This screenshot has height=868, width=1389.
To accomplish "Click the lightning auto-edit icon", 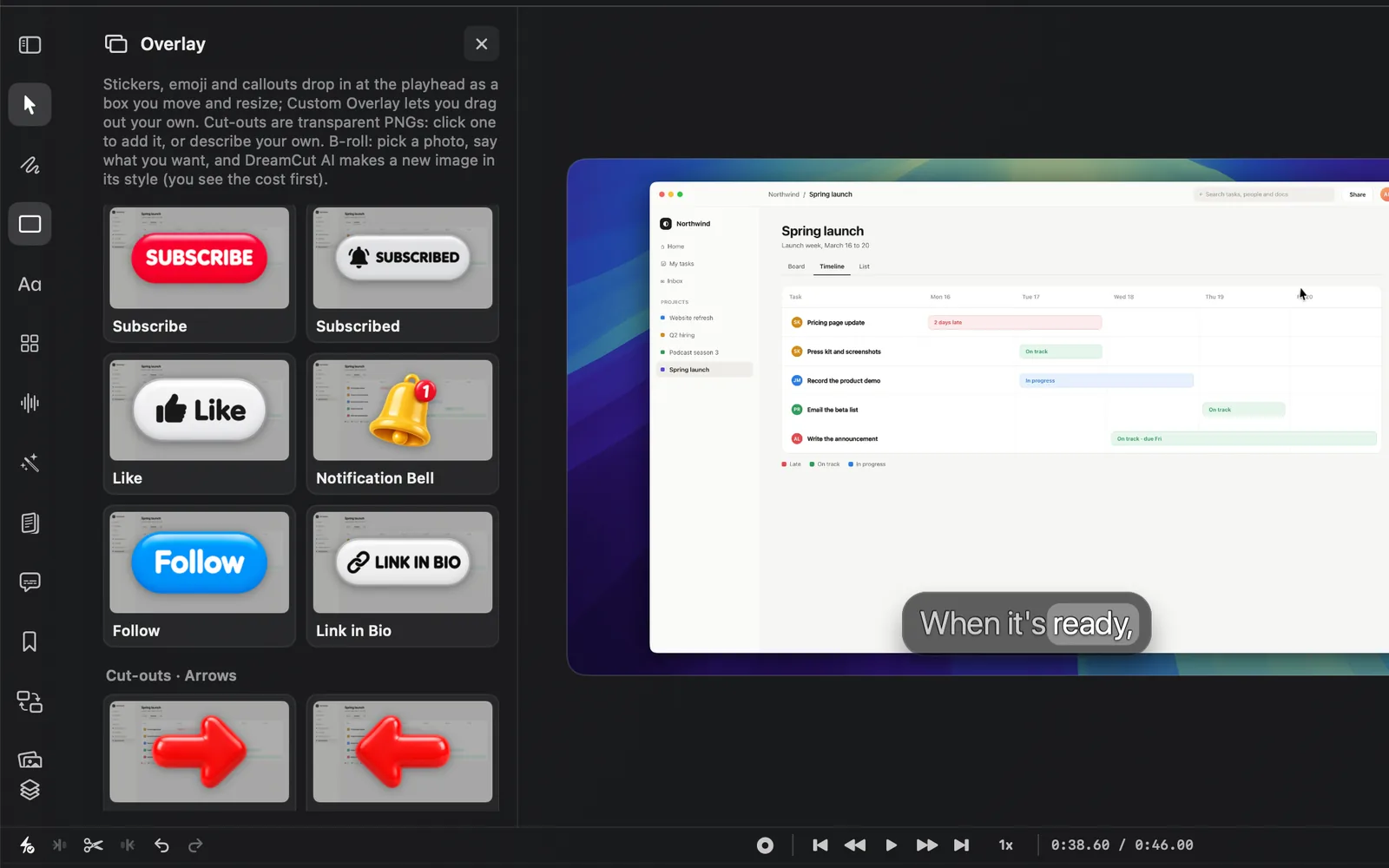I will tap(27, 845).
